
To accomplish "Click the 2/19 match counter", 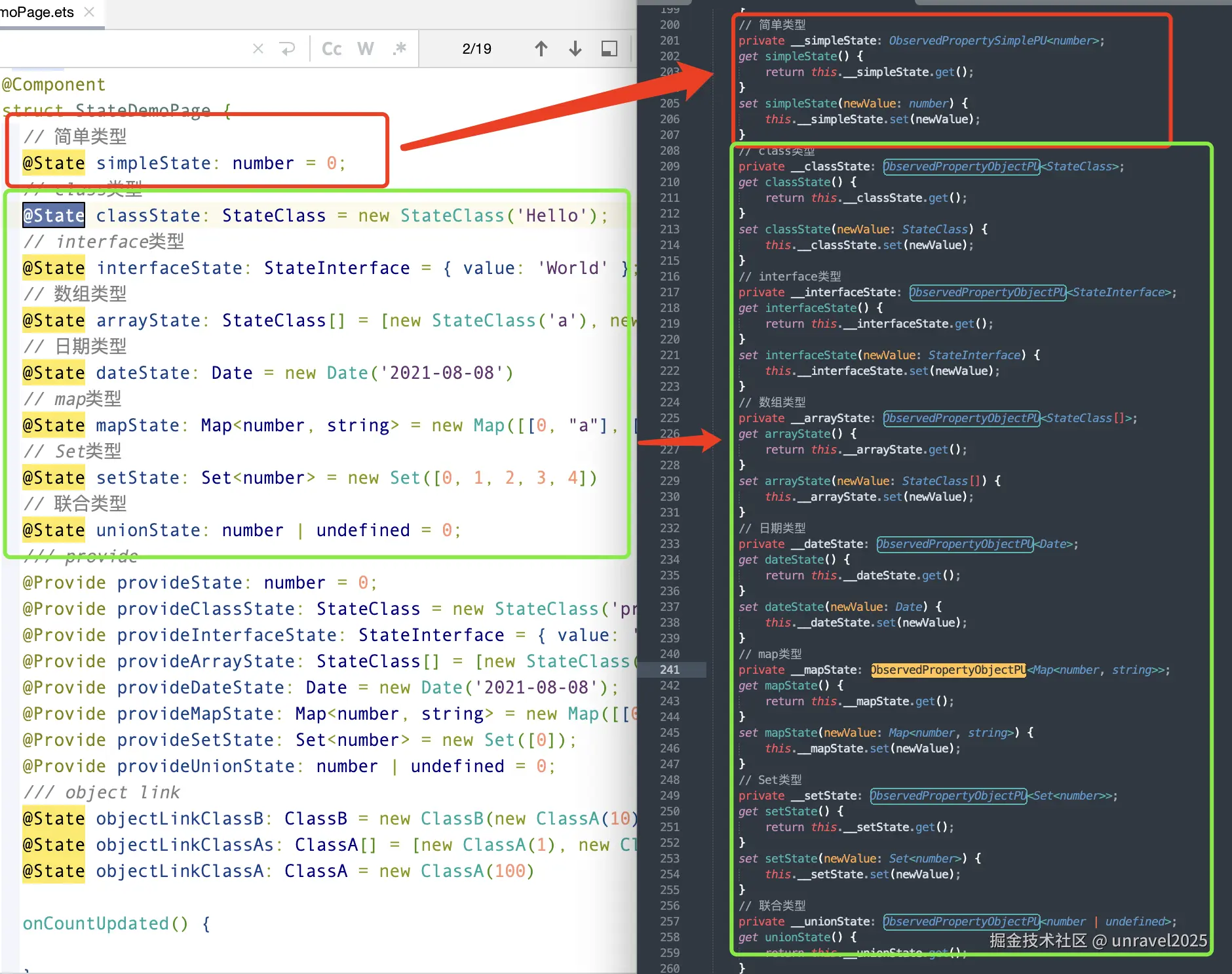I will pos(476,49).
